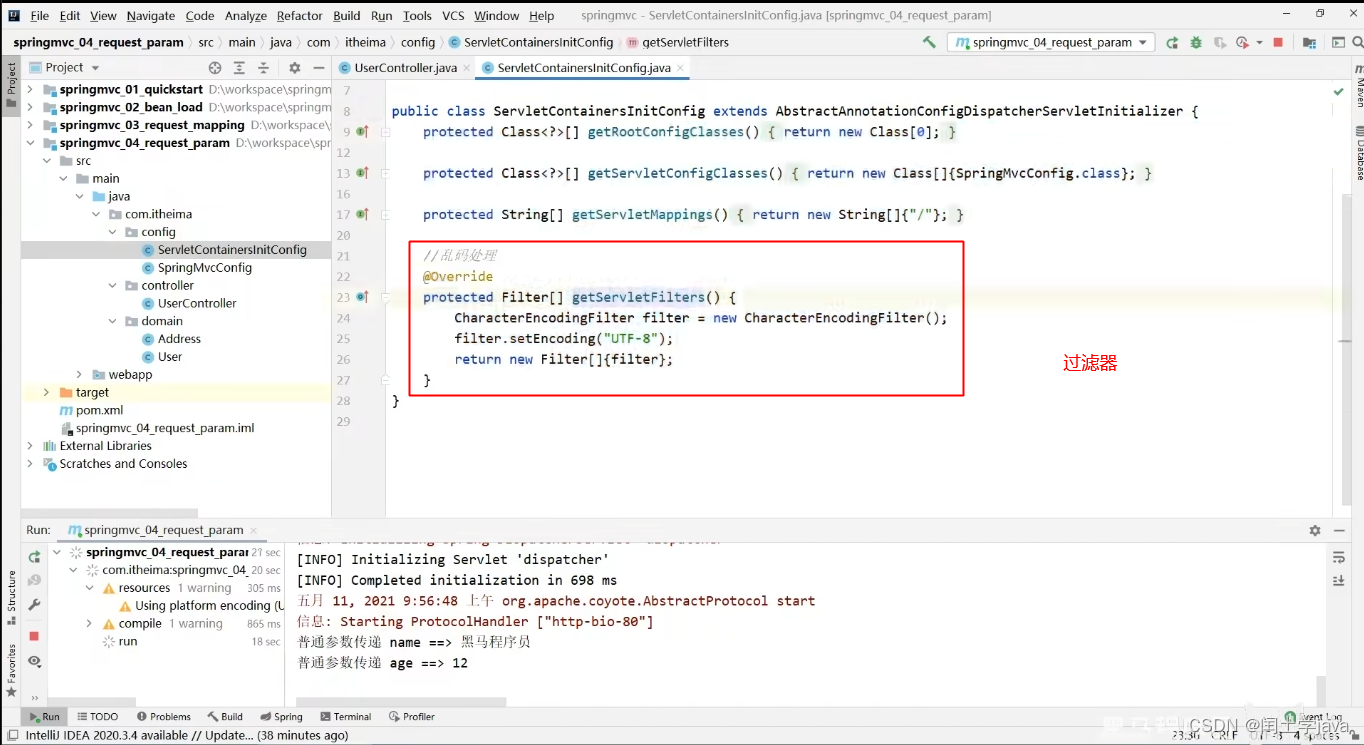Open the Navigate menu
This screenshot has height=745, width=1364.
click(150, 16)
